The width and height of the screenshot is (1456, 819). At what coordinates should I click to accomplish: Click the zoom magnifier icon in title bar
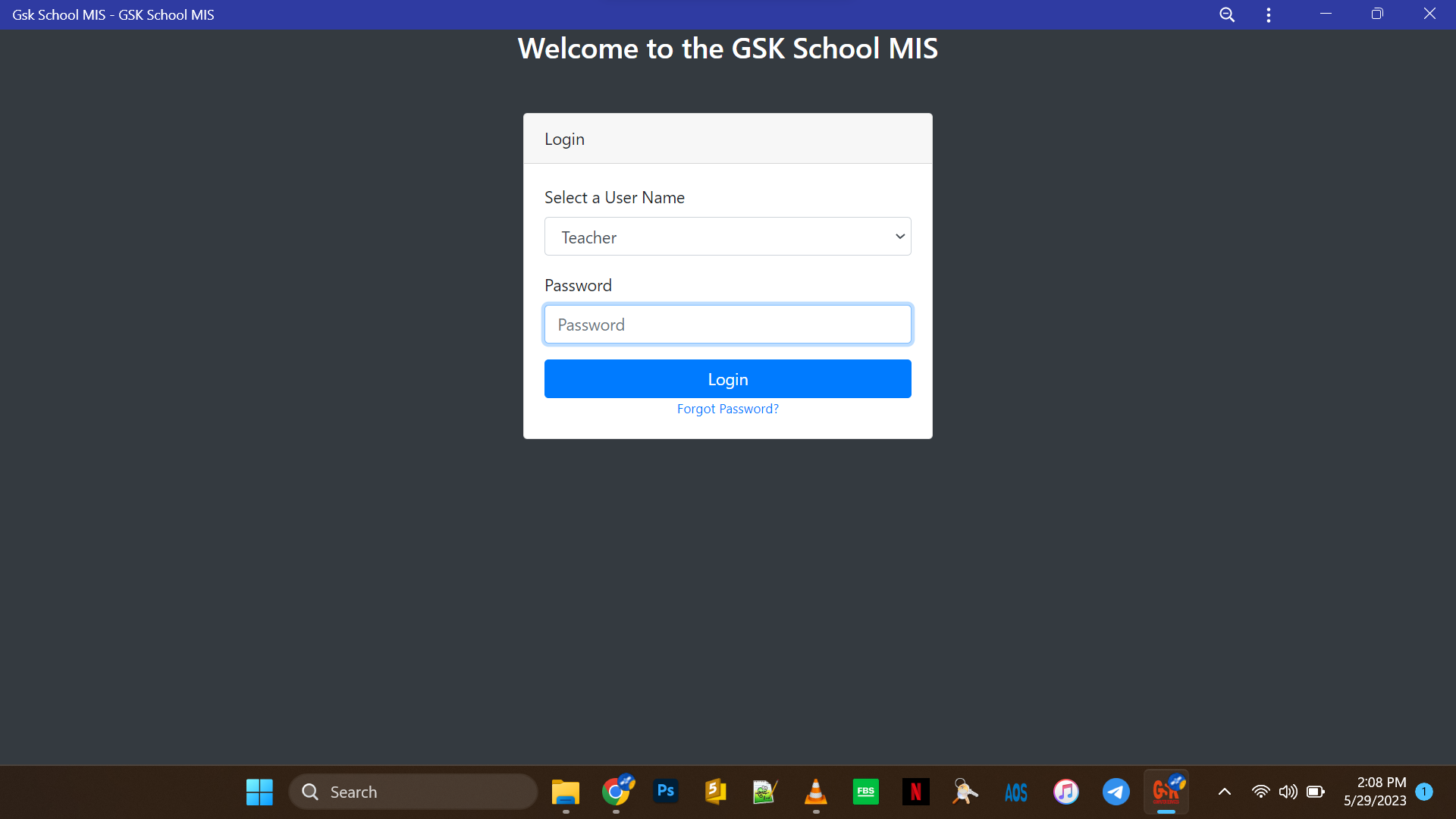(1227, 14)
